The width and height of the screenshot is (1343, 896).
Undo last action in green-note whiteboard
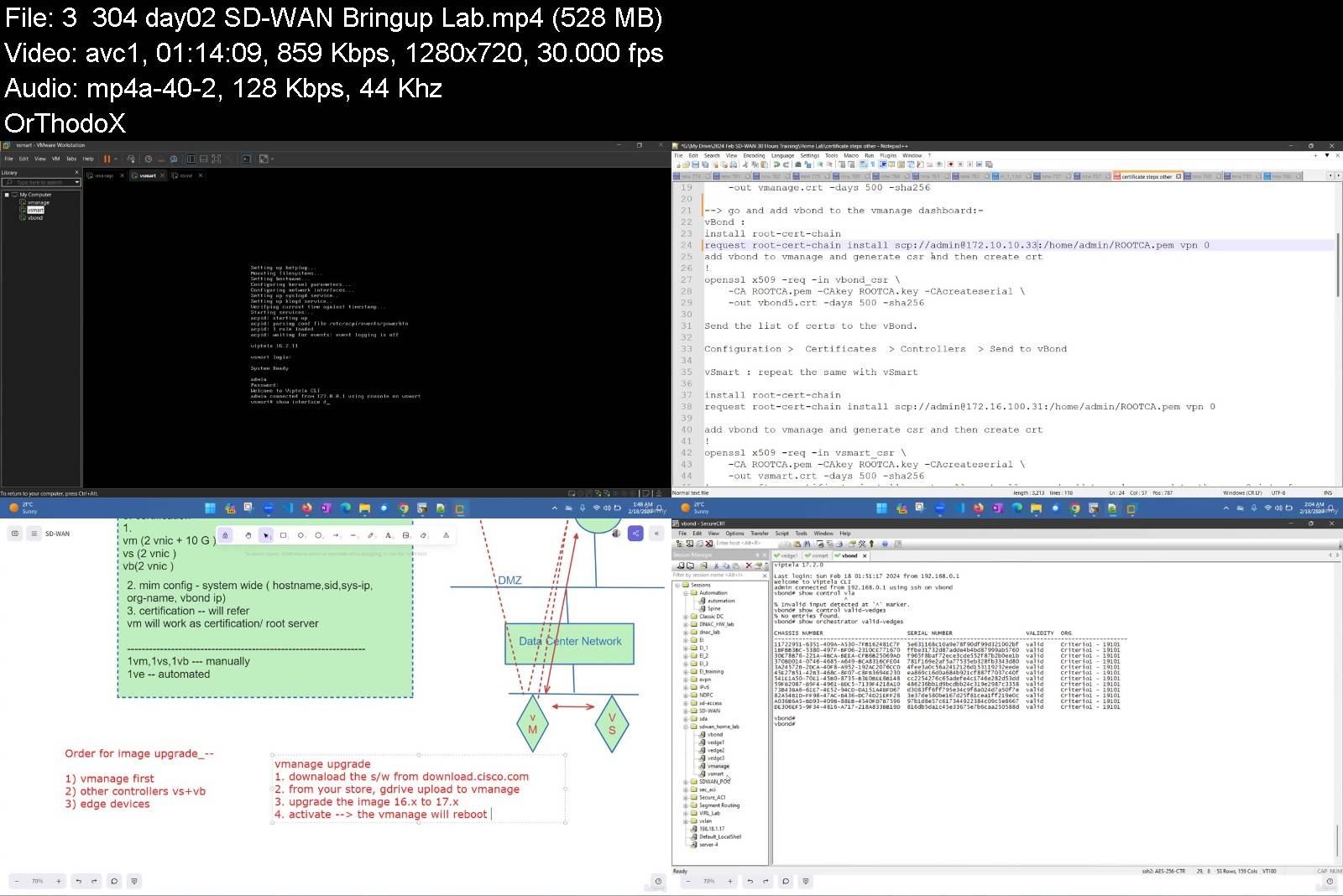coord(78,881)
